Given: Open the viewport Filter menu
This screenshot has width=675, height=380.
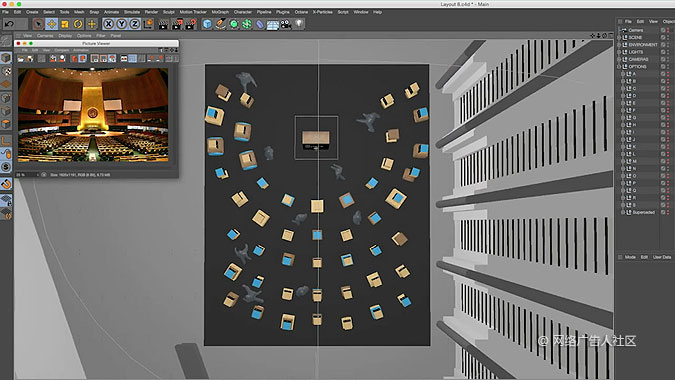Looking at the screenshot, I should (101, 36).
